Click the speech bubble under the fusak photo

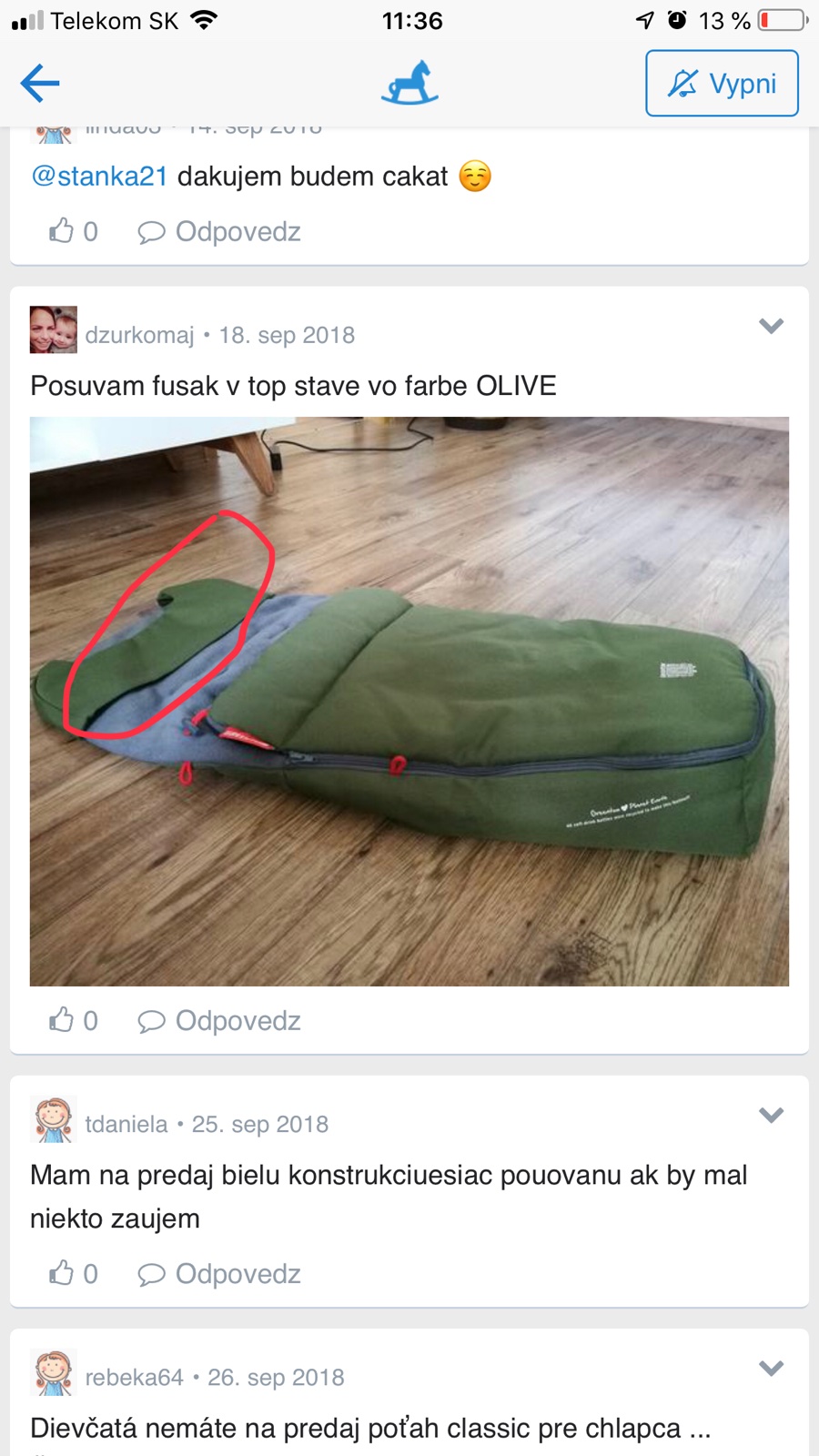click(x=151, y=1021)
